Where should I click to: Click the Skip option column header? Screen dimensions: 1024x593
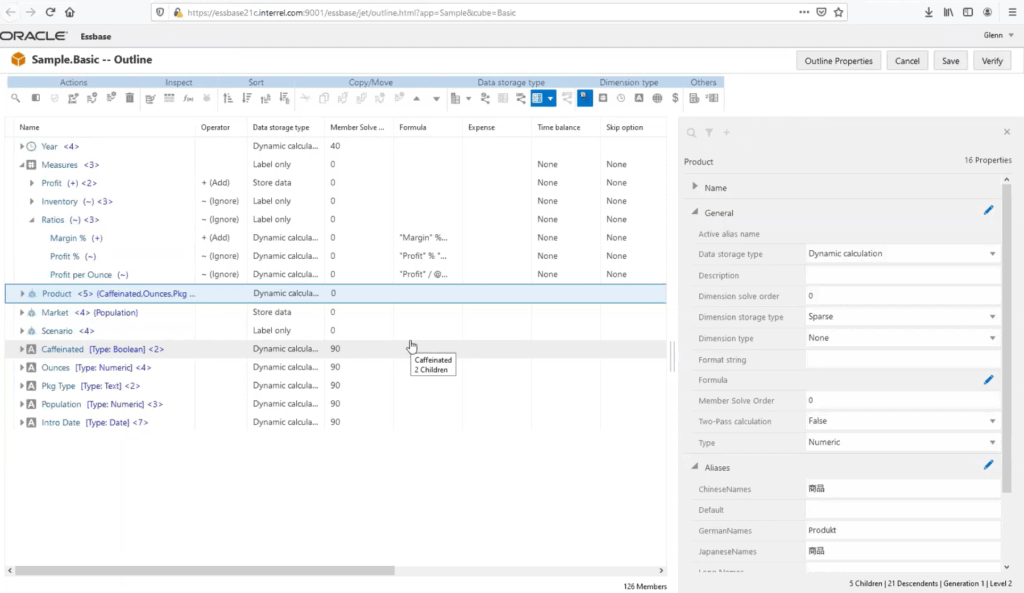pyautogui.click(x=624, y=127)
